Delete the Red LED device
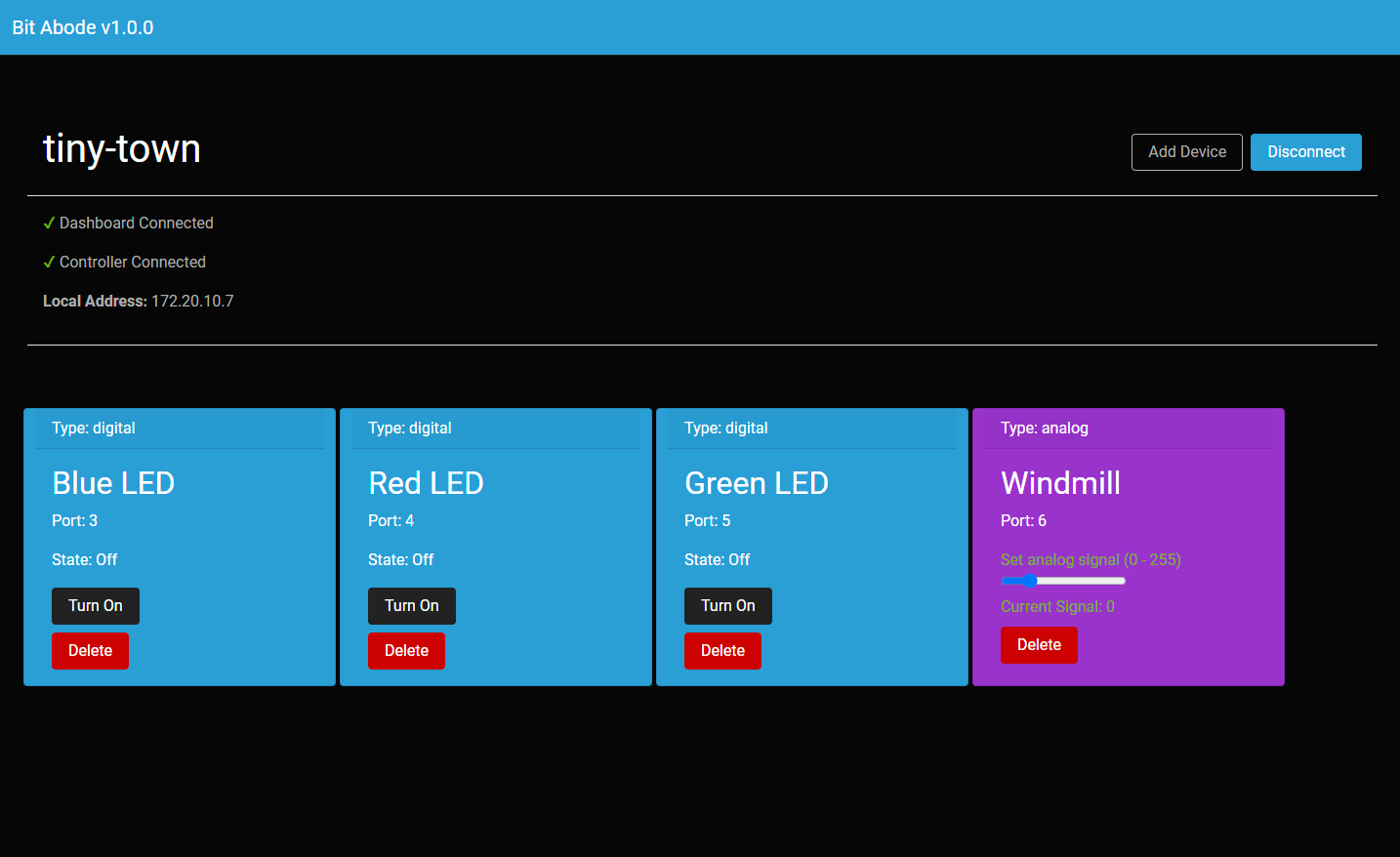1400x857 pixels. (406, 650)
